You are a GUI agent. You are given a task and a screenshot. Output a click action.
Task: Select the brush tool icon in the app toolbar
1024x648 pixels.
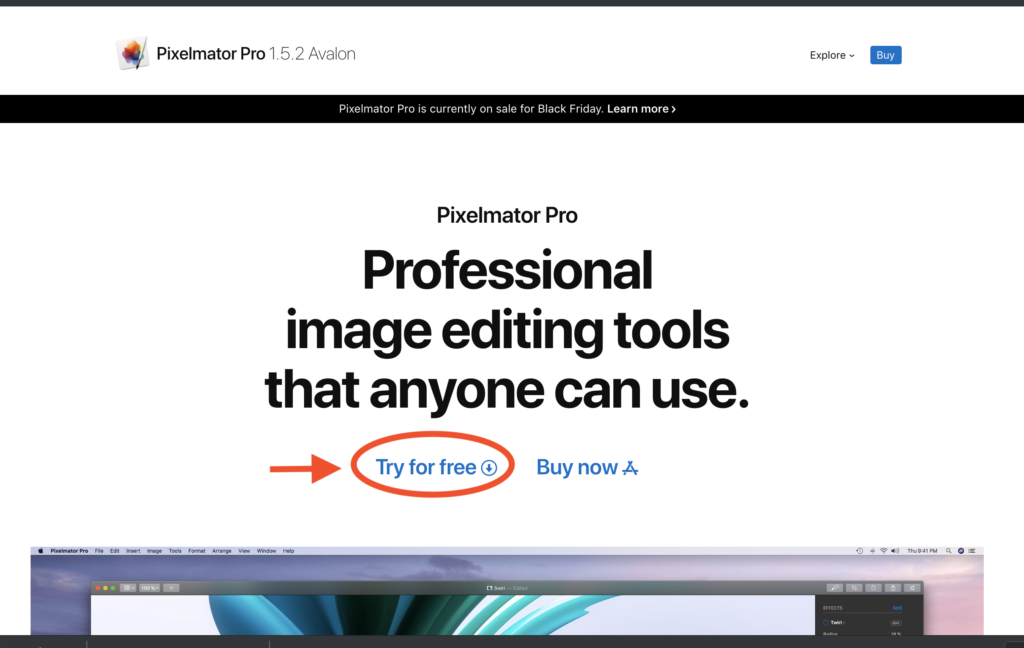tap(835, 588)
